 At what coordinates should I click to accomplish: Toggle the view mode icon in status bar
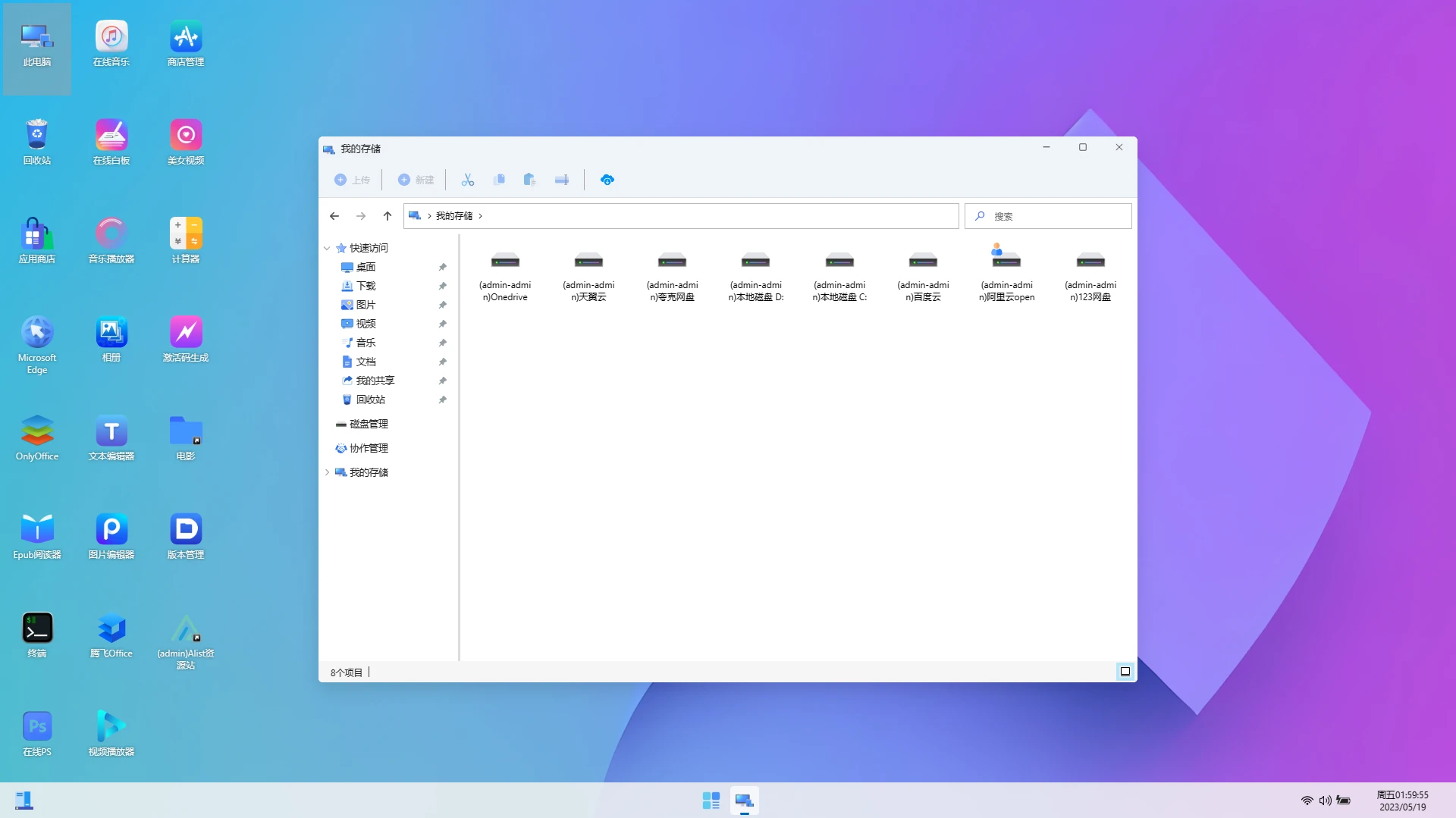point(1125,672)
